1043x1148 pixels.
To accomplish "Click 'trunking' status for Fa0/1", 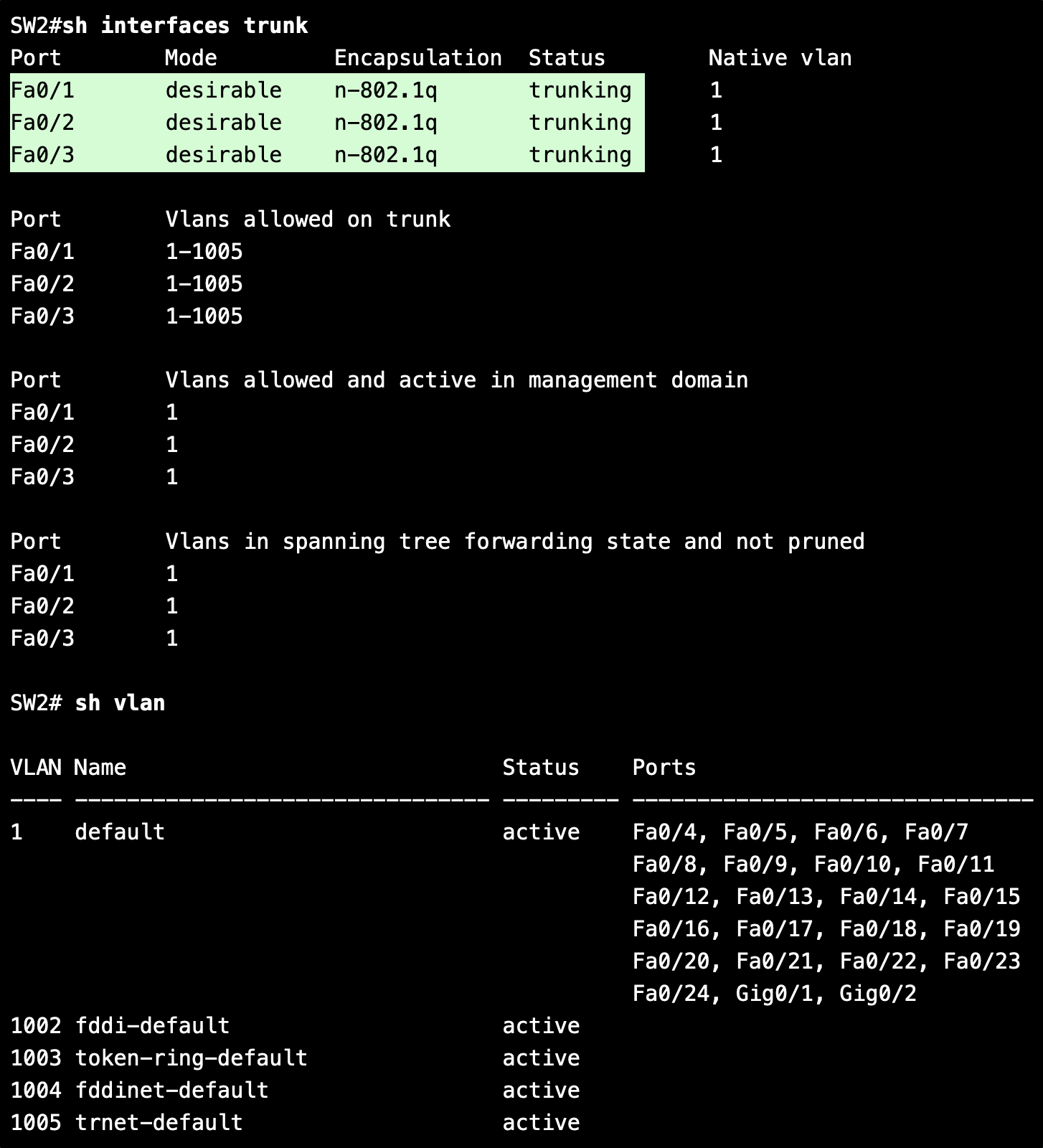I will click(x=580, y=90).
